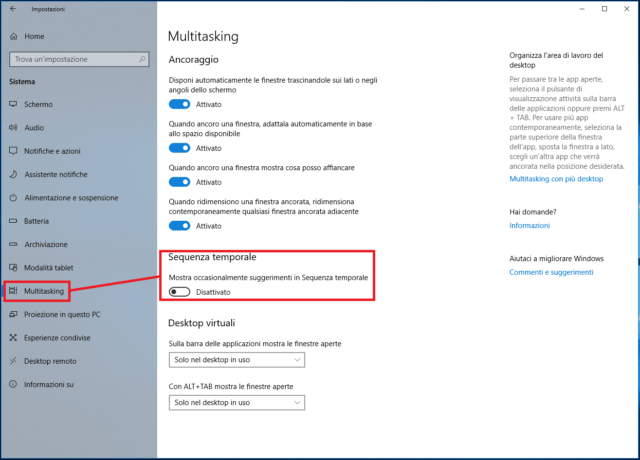Open taskbar windows dropdown 'Solo nel desktop in uso'
The height and width of the screenshot is (460, 640).
pyautogui.click(x=236, y=360)
